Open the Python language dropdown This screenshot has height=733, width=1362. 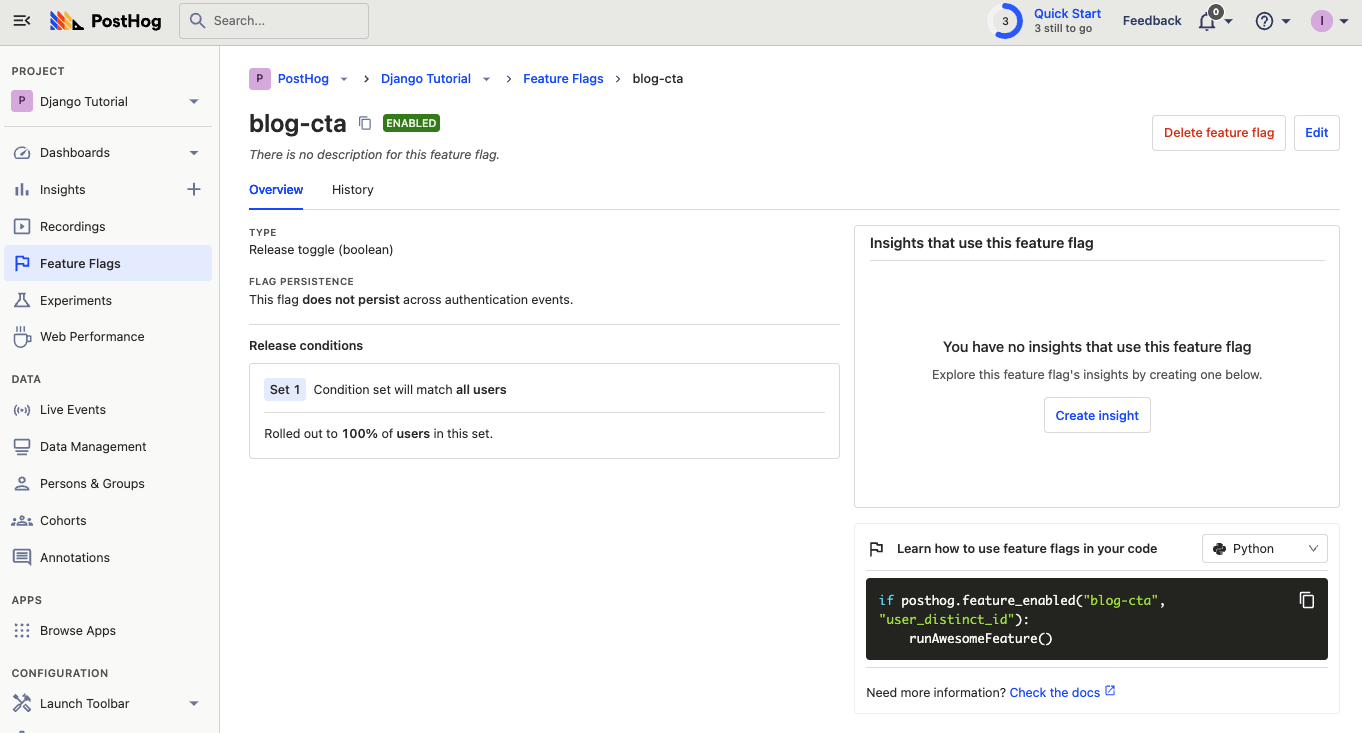[x=1264, y=549]
